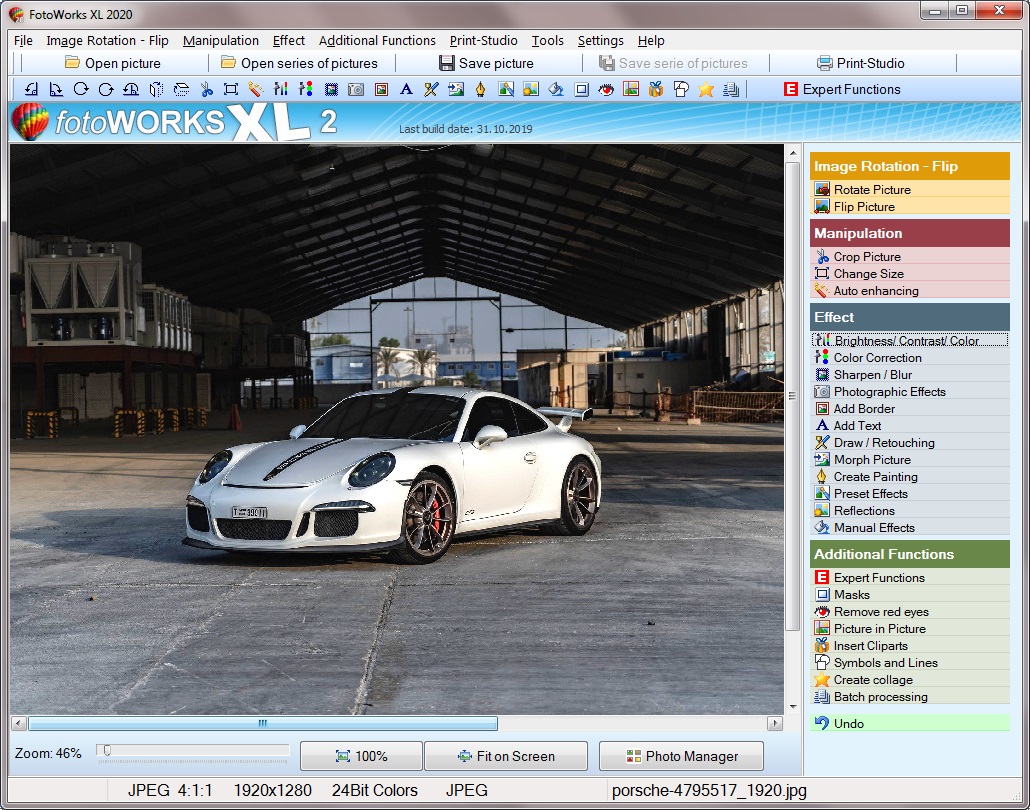Viewport: 1030px width, 810px height.
Task: Select the scissors Crop icon in the toolbar
Action: (206, 90)
